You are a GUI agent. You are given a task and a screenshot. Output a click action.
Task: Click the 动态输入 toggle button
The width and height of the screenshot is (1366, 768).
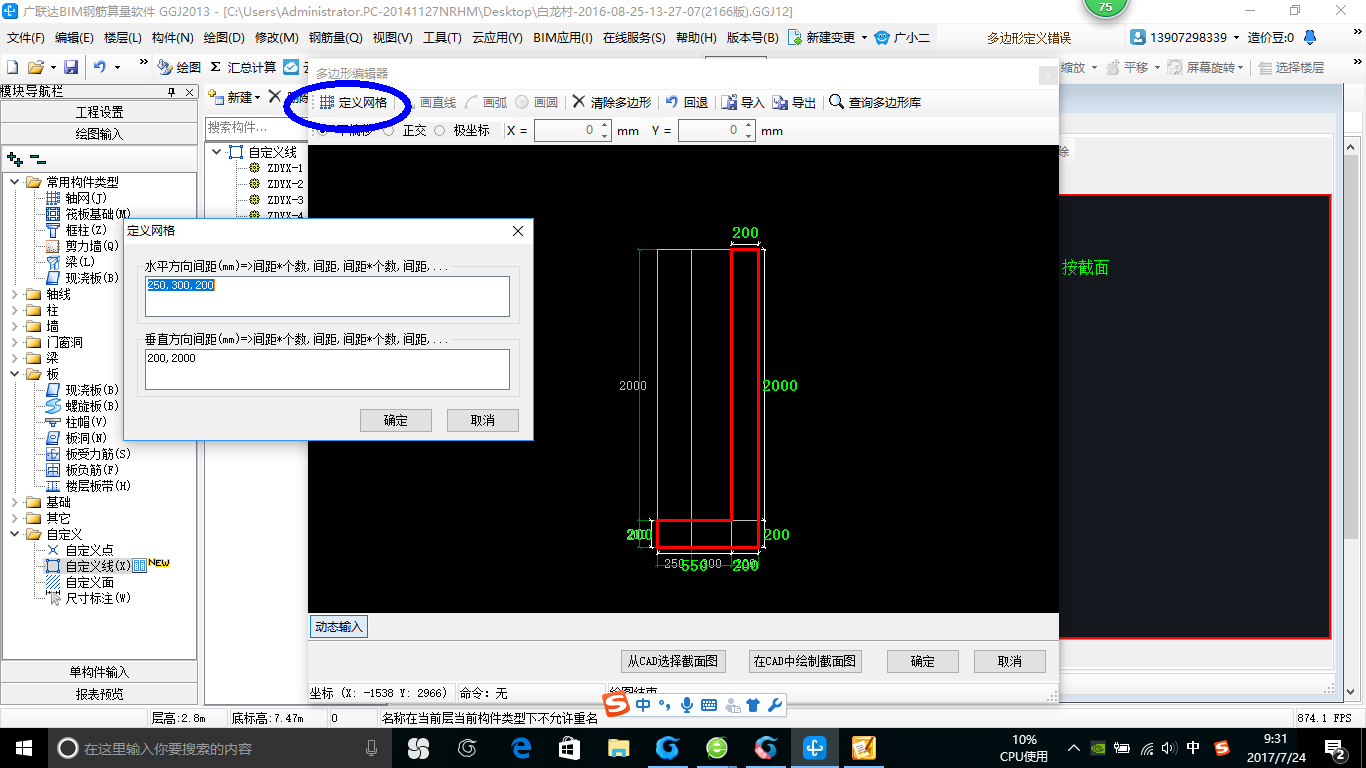(339, 627)
